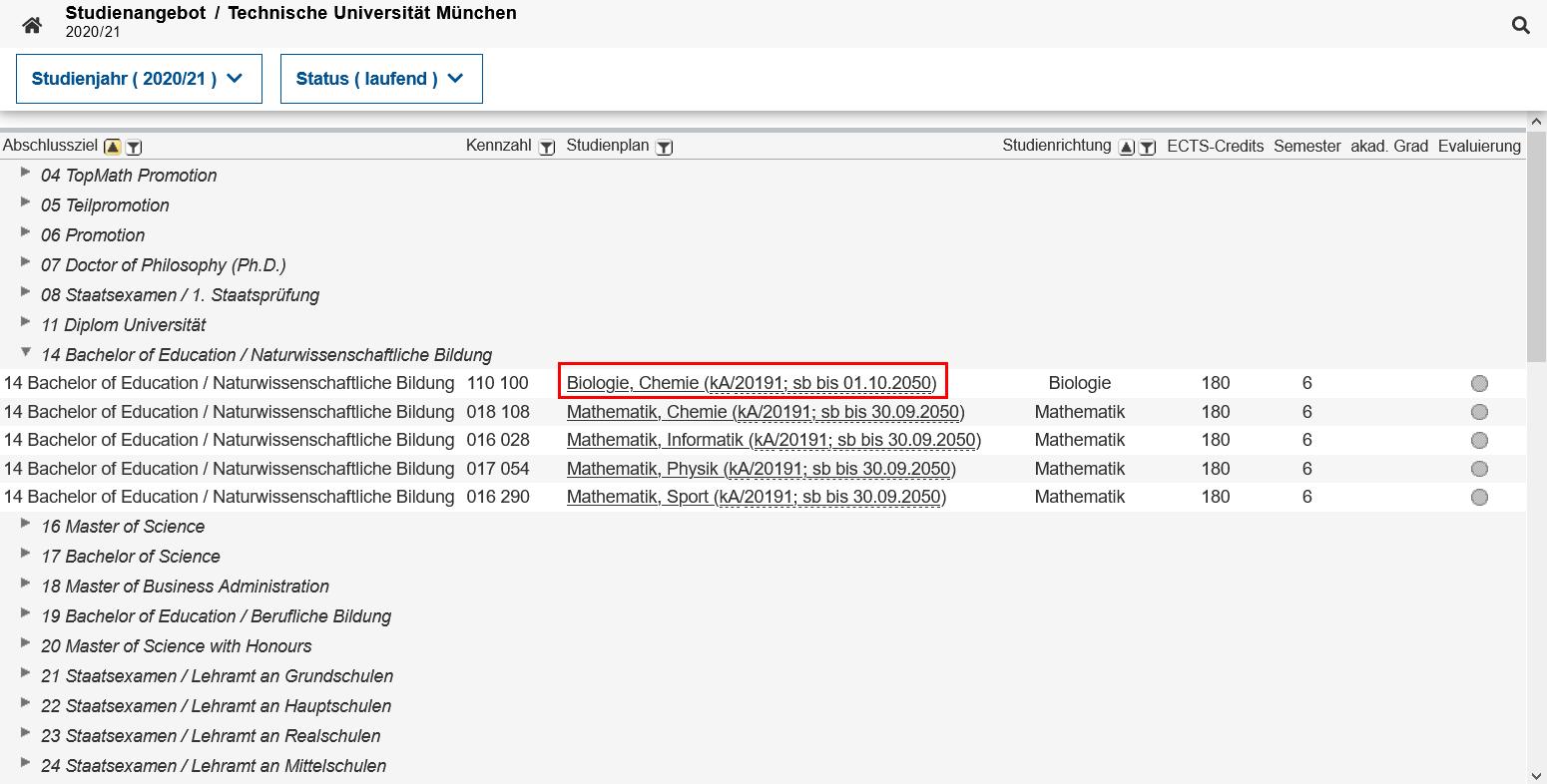Open the Abschlussziel filter icon
This screenshot has height=784, width=1547.
pyautogui.click(x=134, y=148)
